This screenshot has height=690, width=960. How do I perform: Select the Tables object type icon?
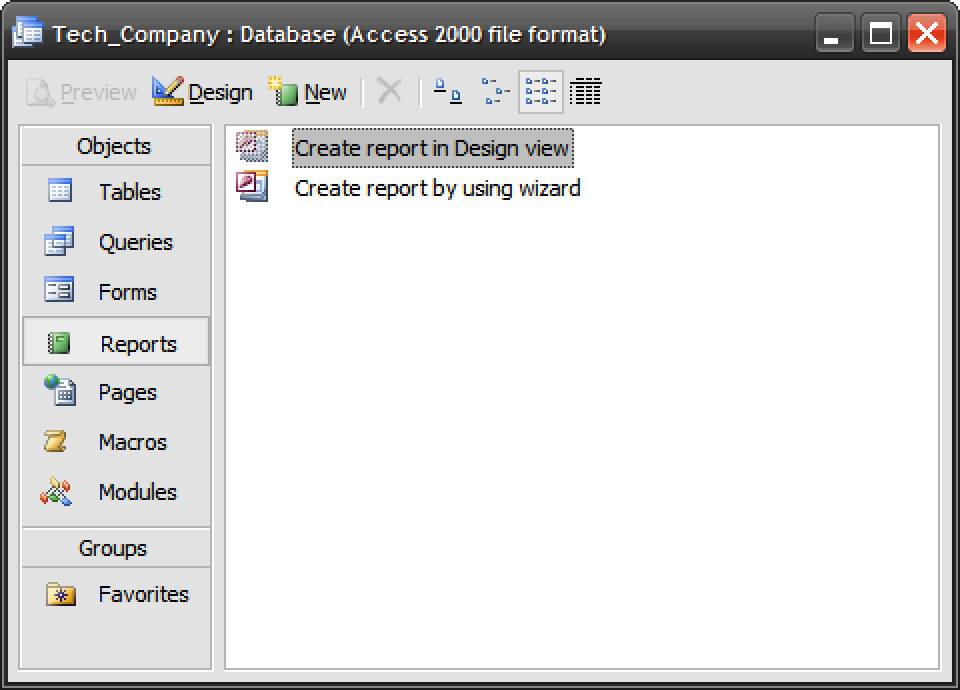[x=62, y=192]
